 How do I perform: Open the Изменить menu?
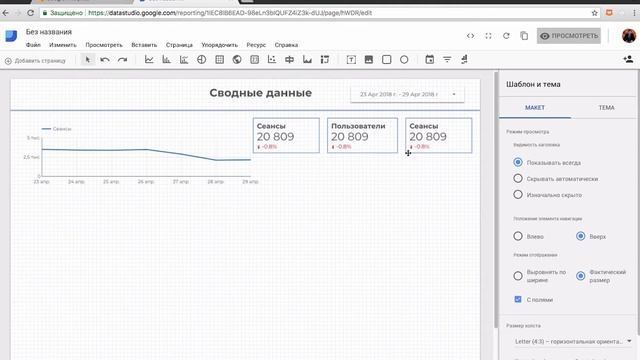63,45
